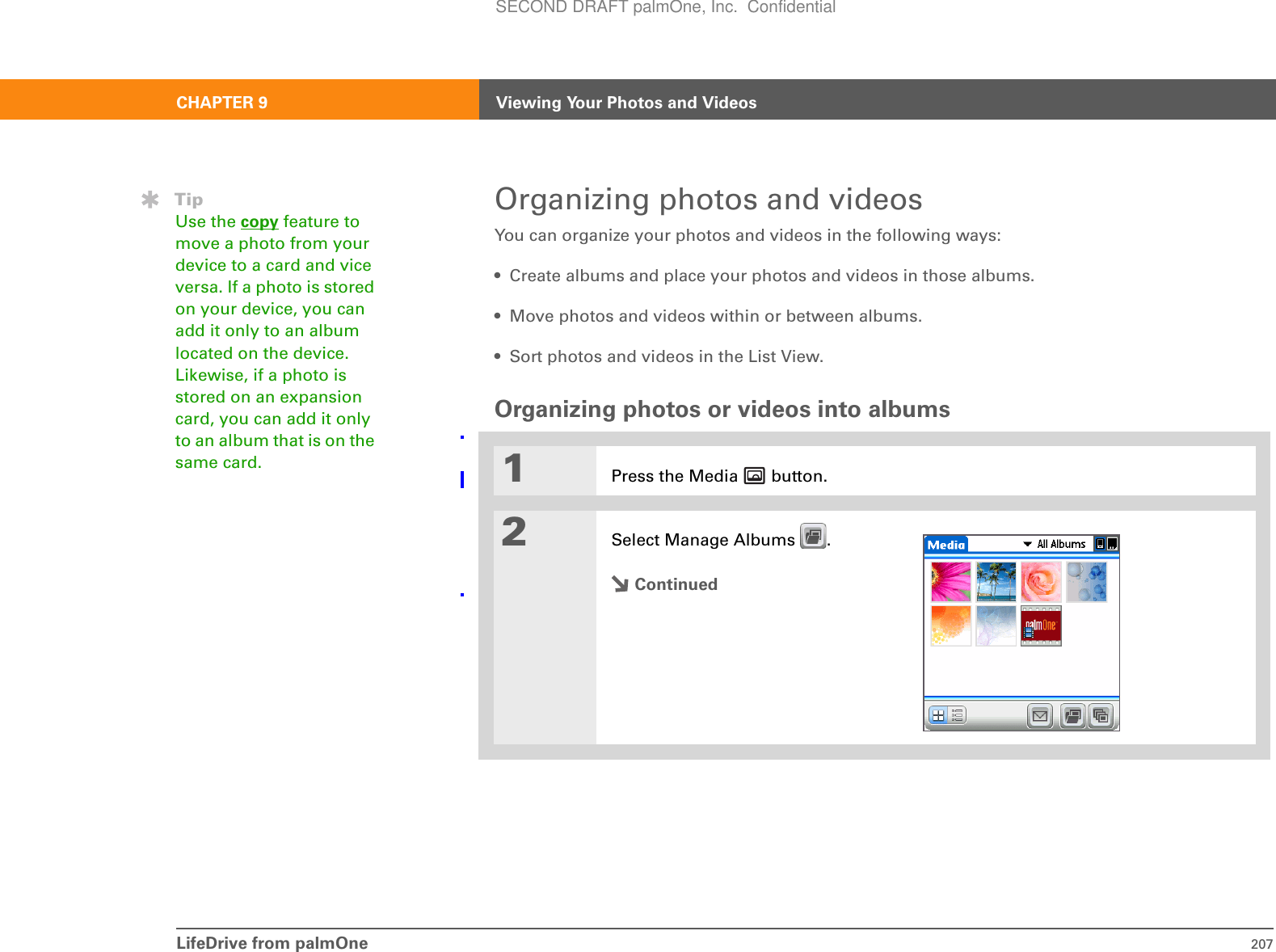Click the 'LifeDrive from palmOne' footer text
Viewport: 1276px width, 952px height.
(x=272, y=943)
